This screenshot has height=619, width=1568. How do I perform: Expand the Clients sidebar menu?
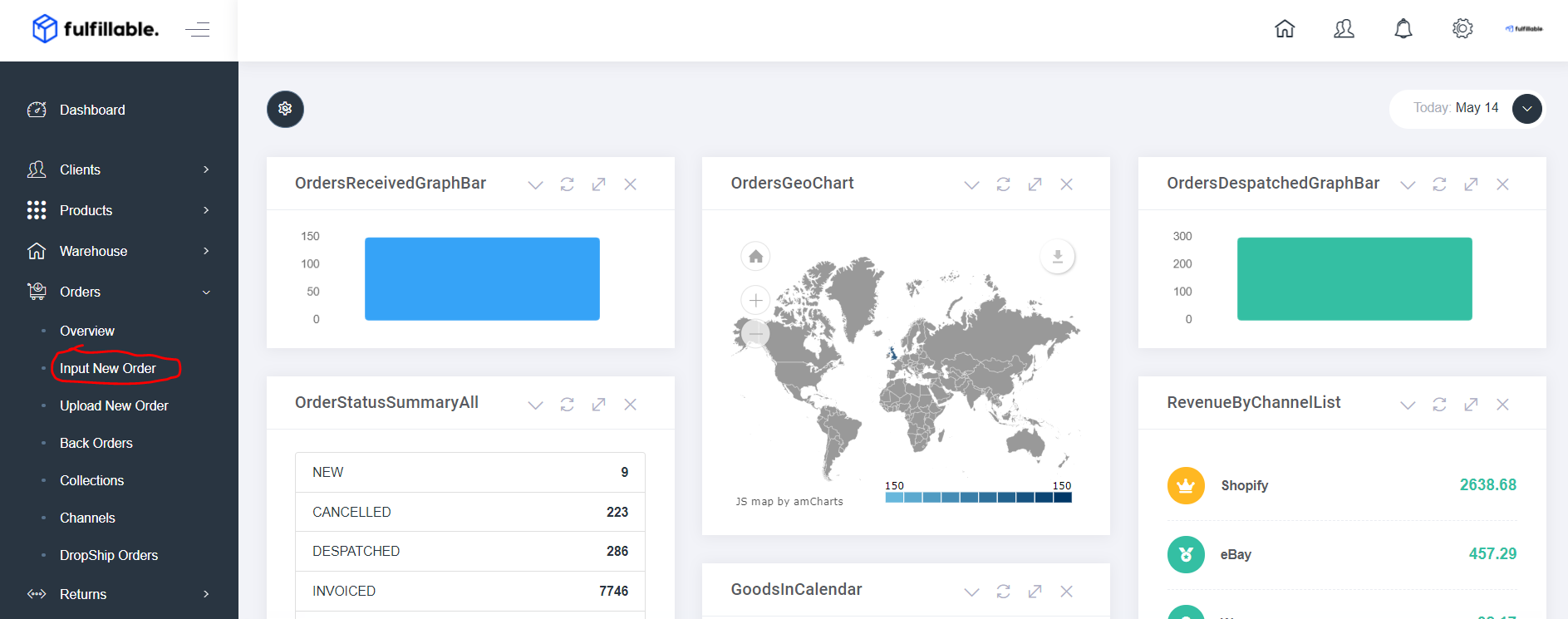[118, 169]
